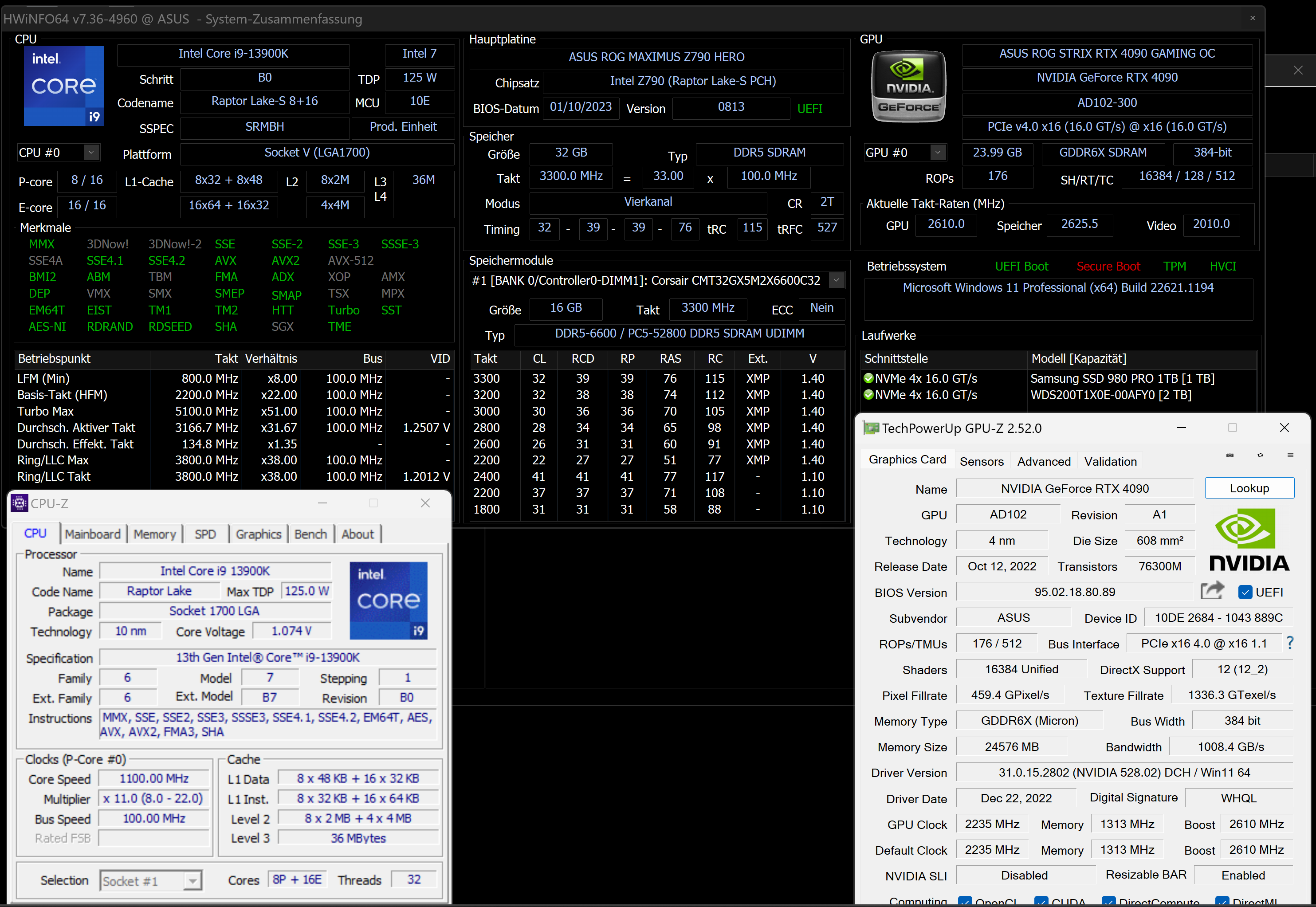Image resolution: width=1316 pixels, height=907 pixels.
Task: Open the GPU-Z hamburger menu
Action: [1290, 455]
